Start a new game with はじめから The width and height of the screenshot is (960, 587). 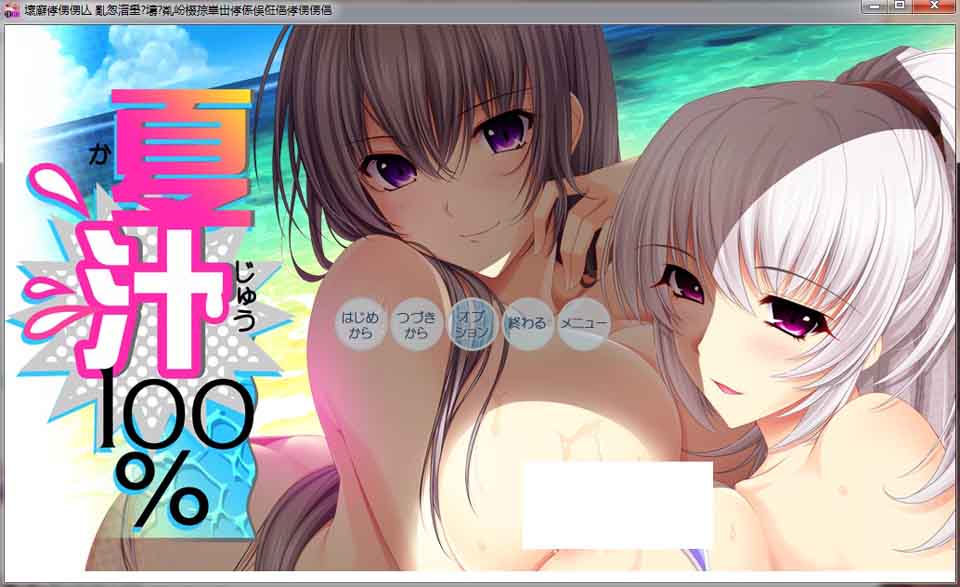coord(361,324)
